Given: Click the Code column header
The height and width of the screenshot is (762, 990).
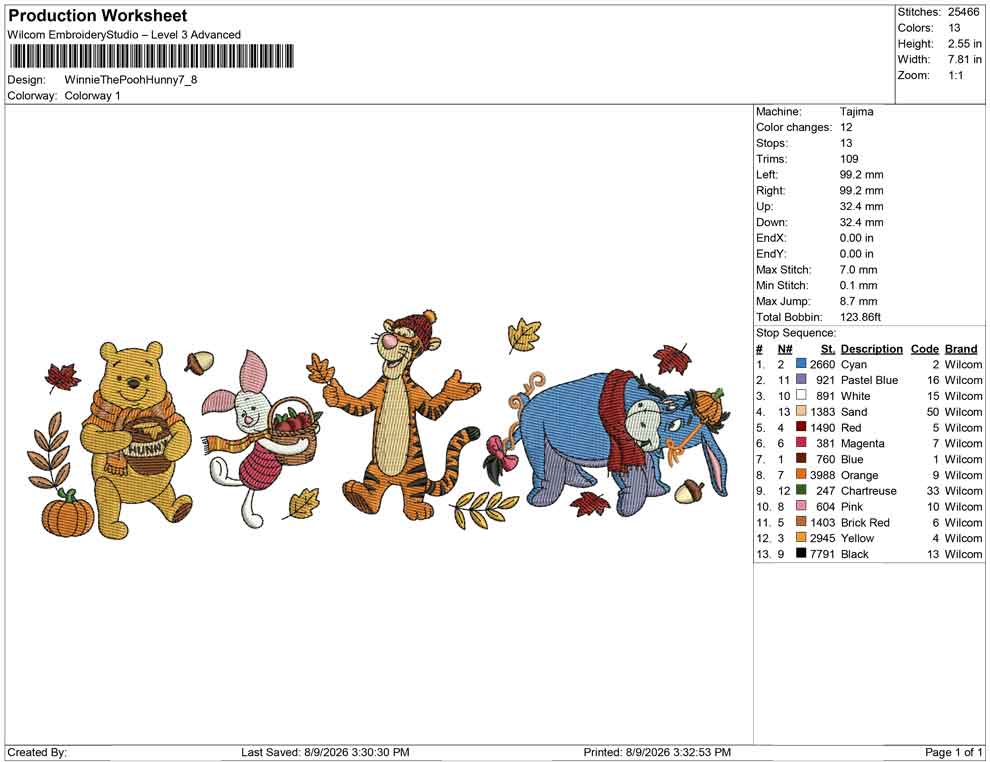Looking at the screenshot, I should pyautogui.click(x=924, y=348).
